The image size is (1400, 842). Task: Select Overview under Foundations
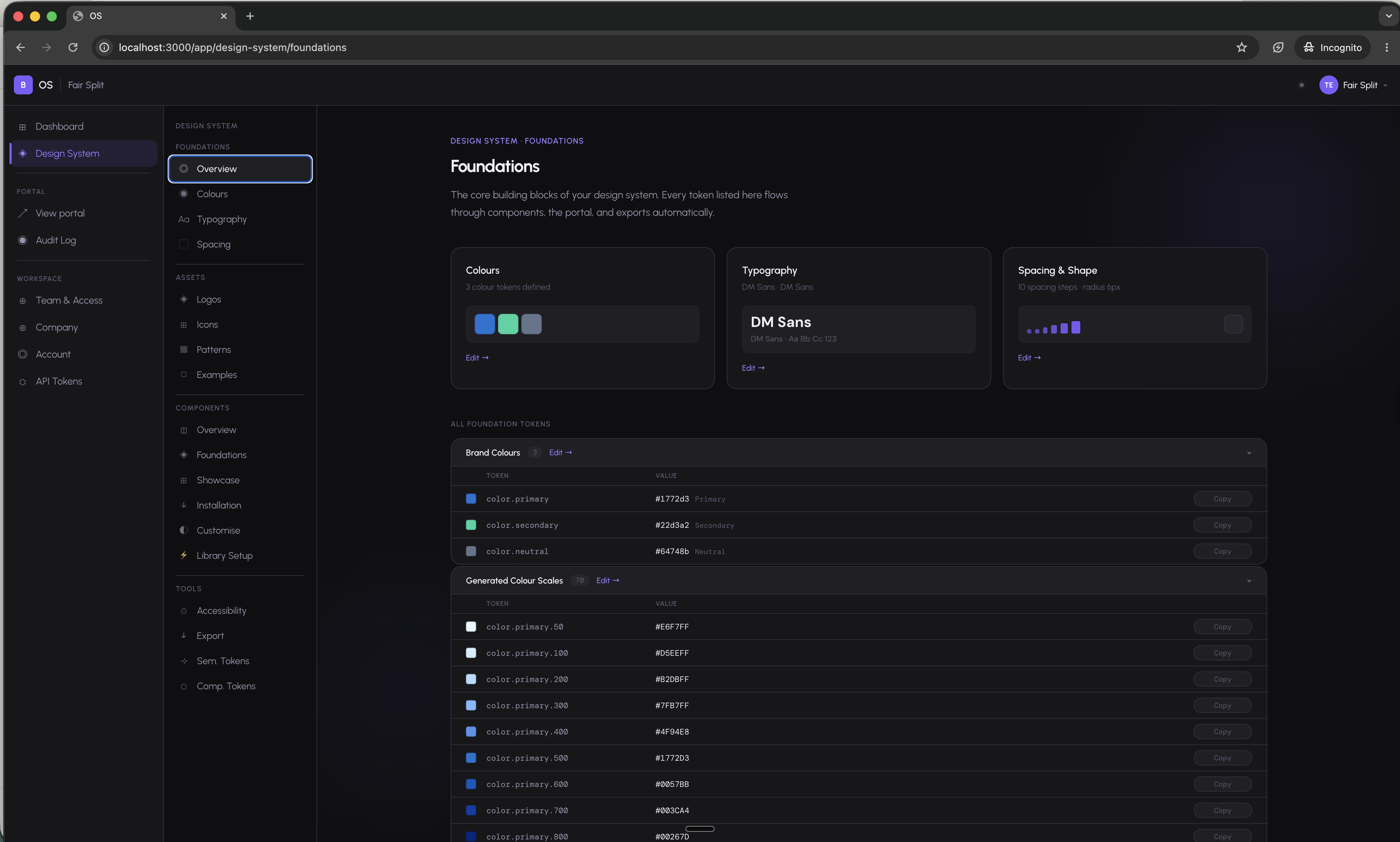[240, 168]
